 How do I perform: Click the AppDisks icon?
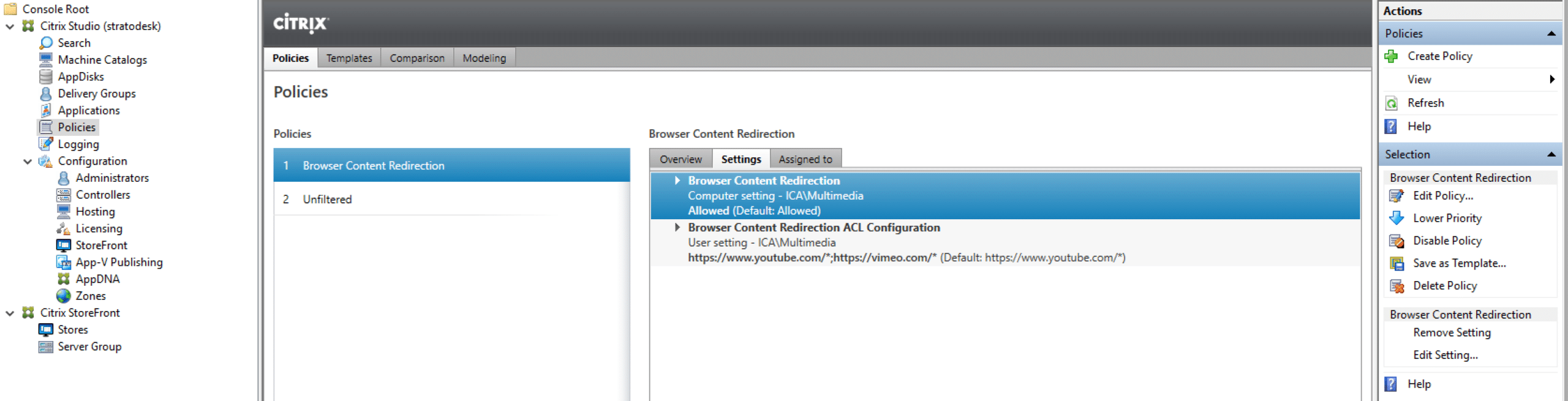46,77
